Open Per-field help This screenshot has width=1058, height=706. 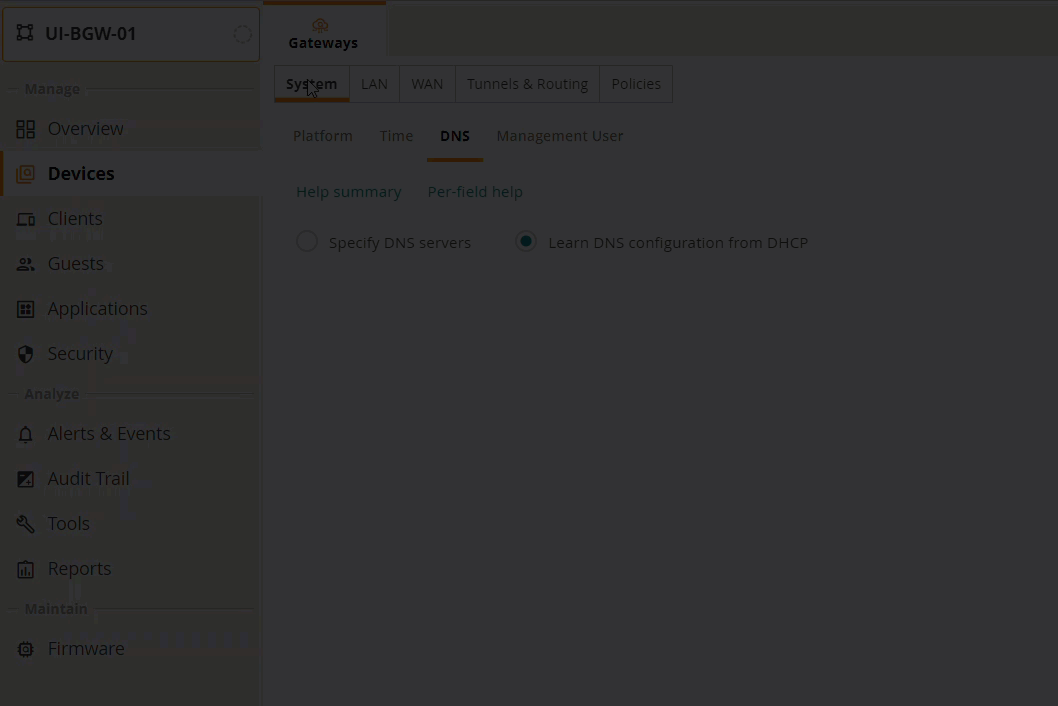(x=475, y=191)
